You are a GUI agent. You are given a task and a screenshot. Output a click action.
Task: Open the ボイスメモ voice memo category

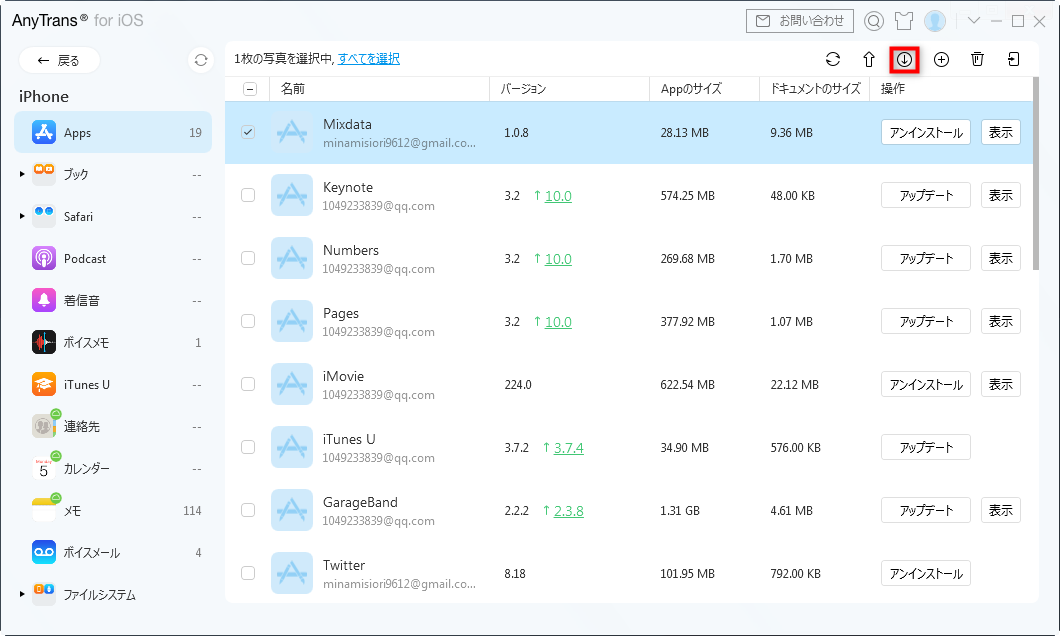[113, 343]
